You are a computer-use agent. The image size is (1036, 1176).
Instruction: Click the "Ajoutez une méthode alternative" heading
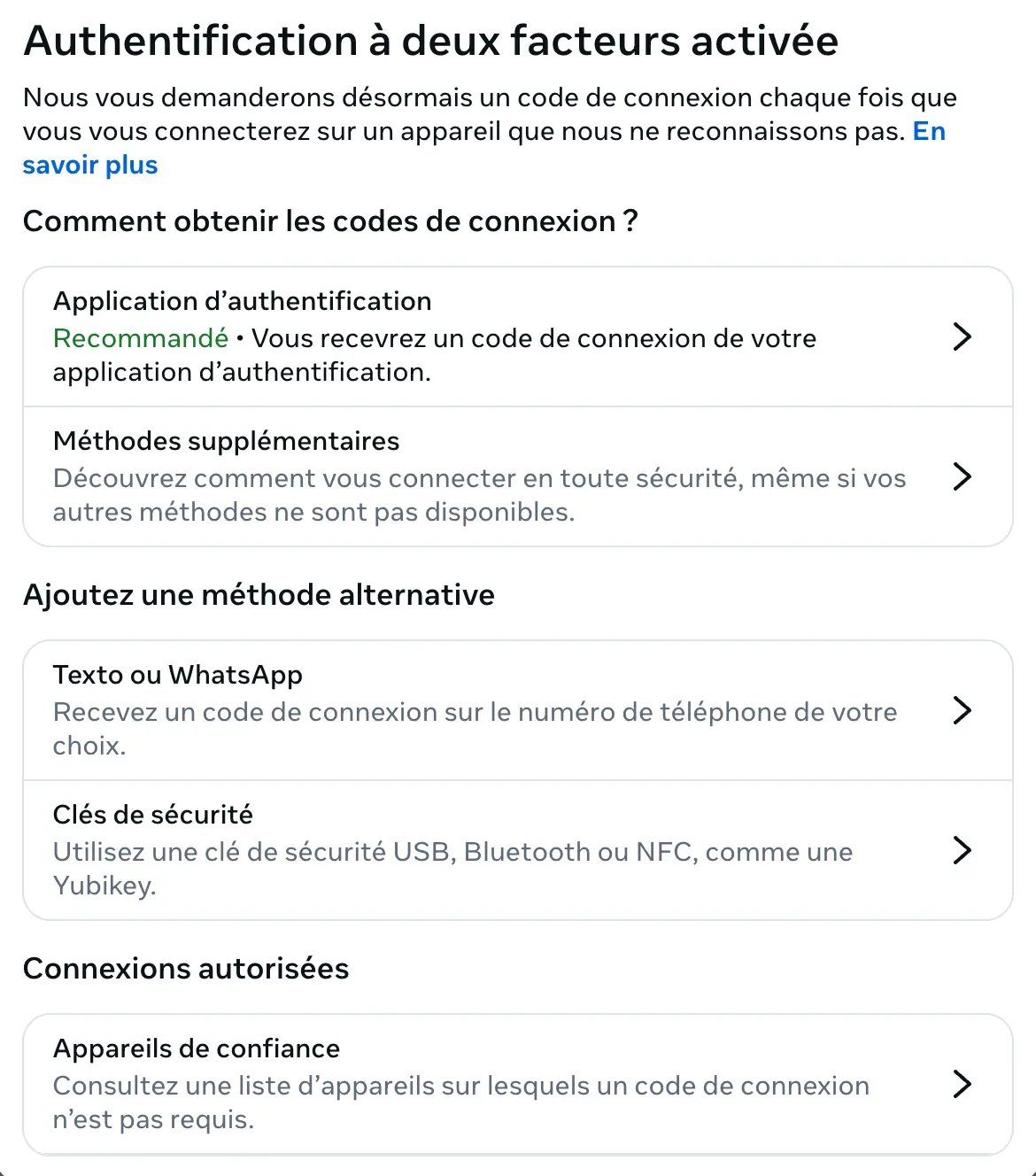tap(259, 595)
